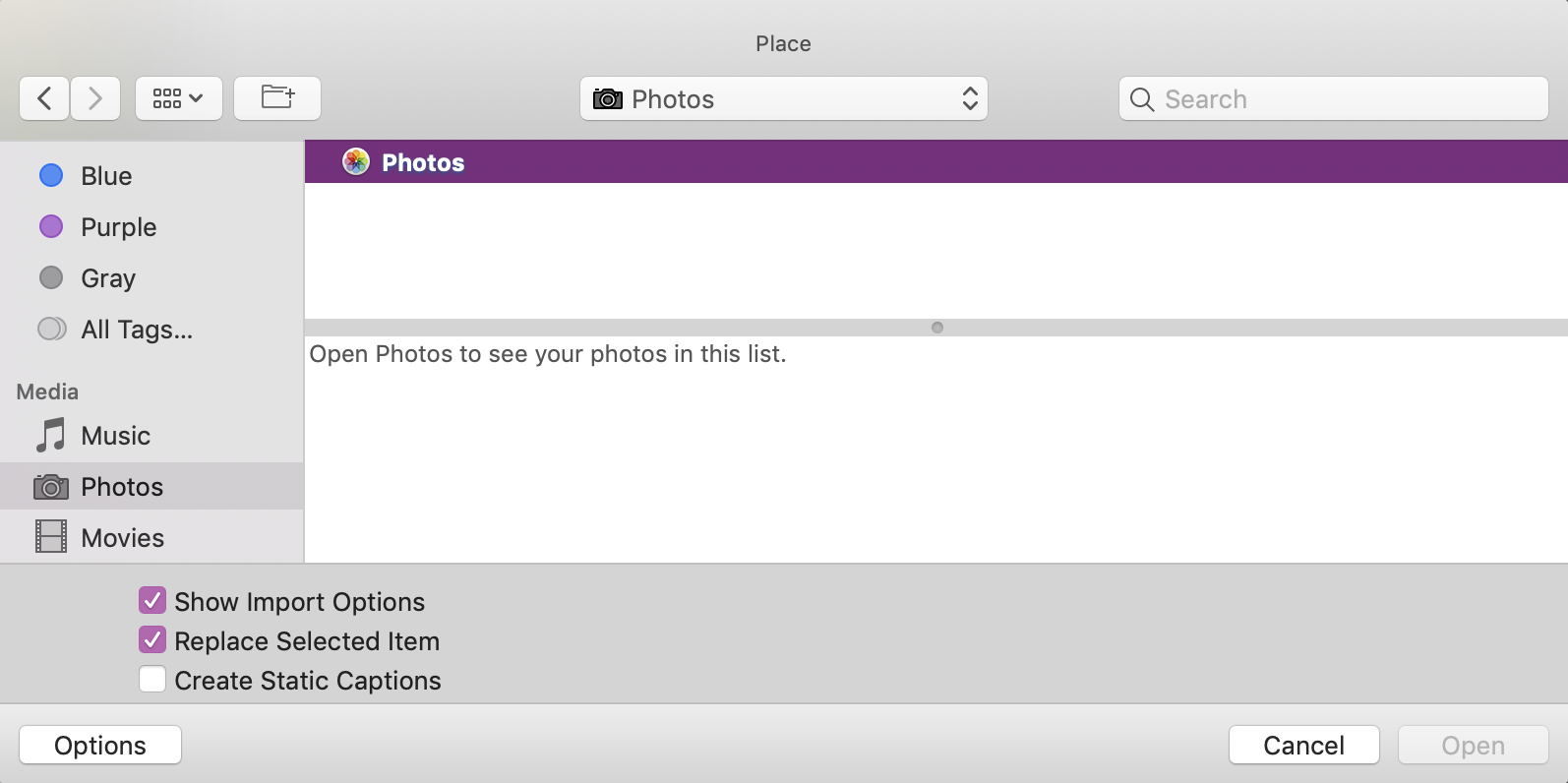Screen dimensions: 1568x783
Task: Enable Create Static Captions
Action: click(152, 679)
